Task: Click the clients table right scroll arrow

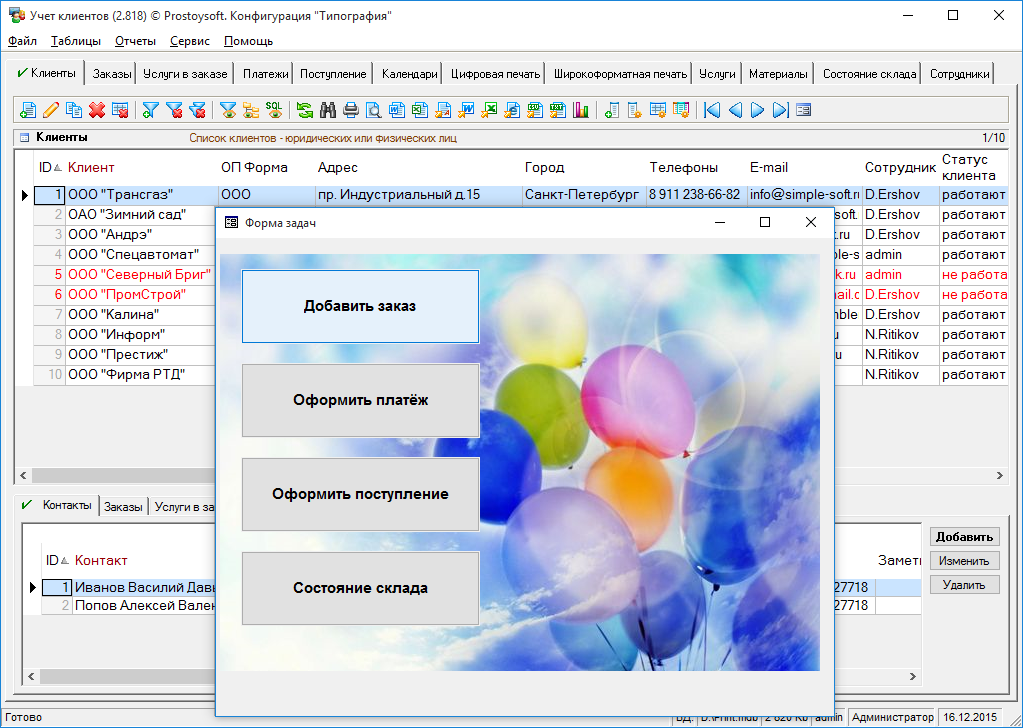Action: coord(1000,476)
